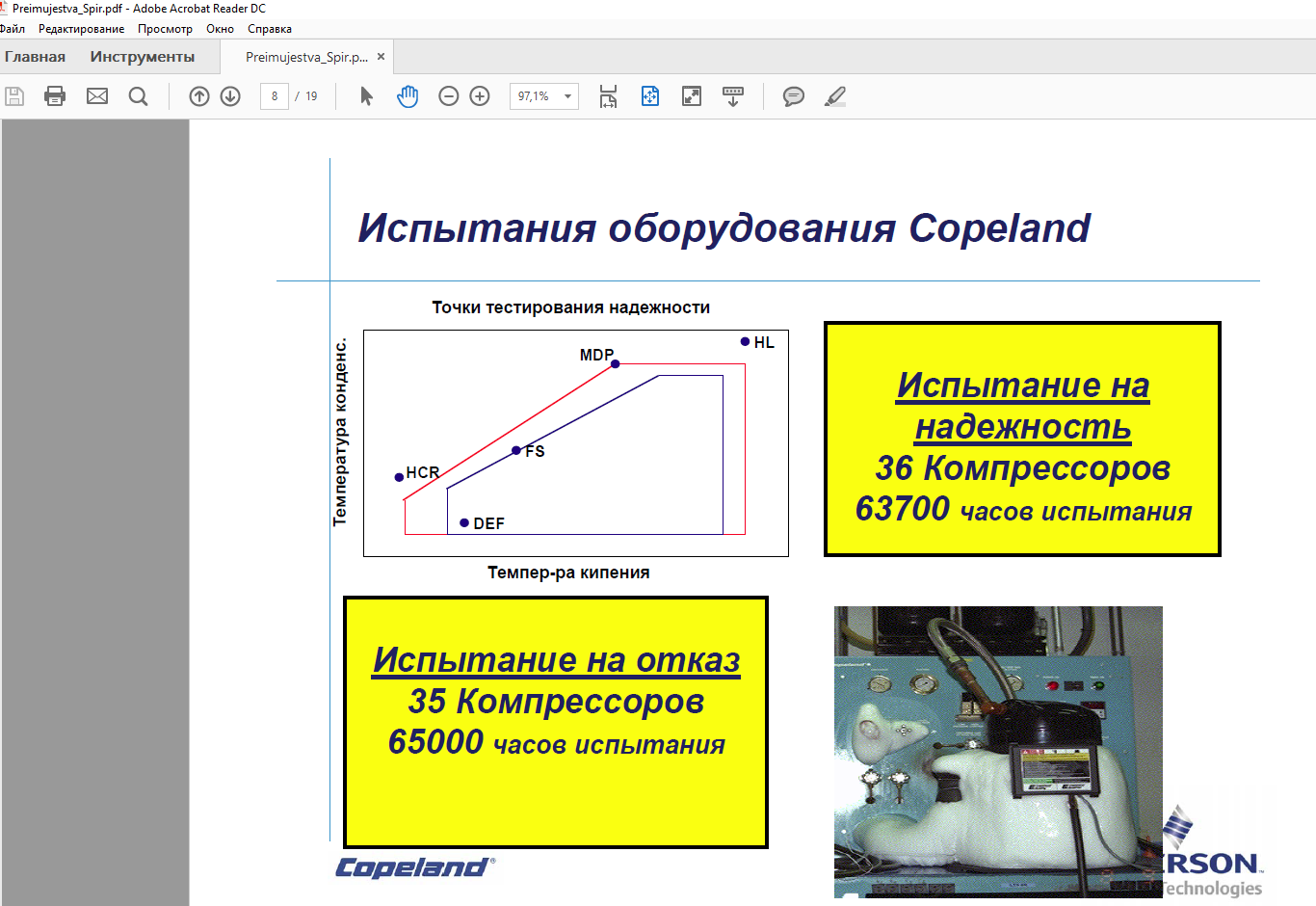Print the document with printer icon
Image resolution: width=1316 pixels, height=906 pixels.
(x=55, y=96)
